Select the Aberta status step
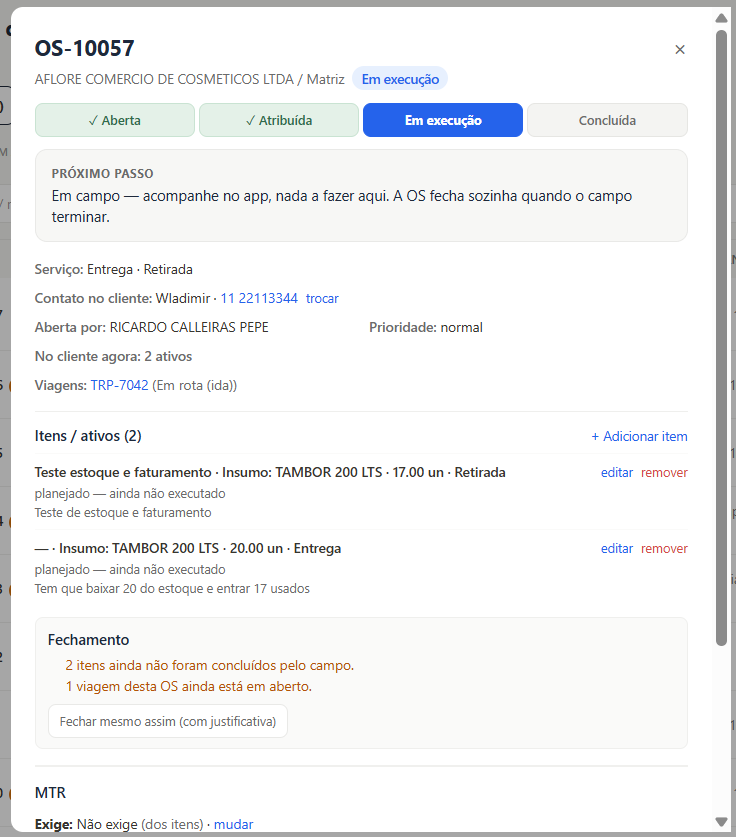Viewport: 736px width, 837px height. coord(115,120)
